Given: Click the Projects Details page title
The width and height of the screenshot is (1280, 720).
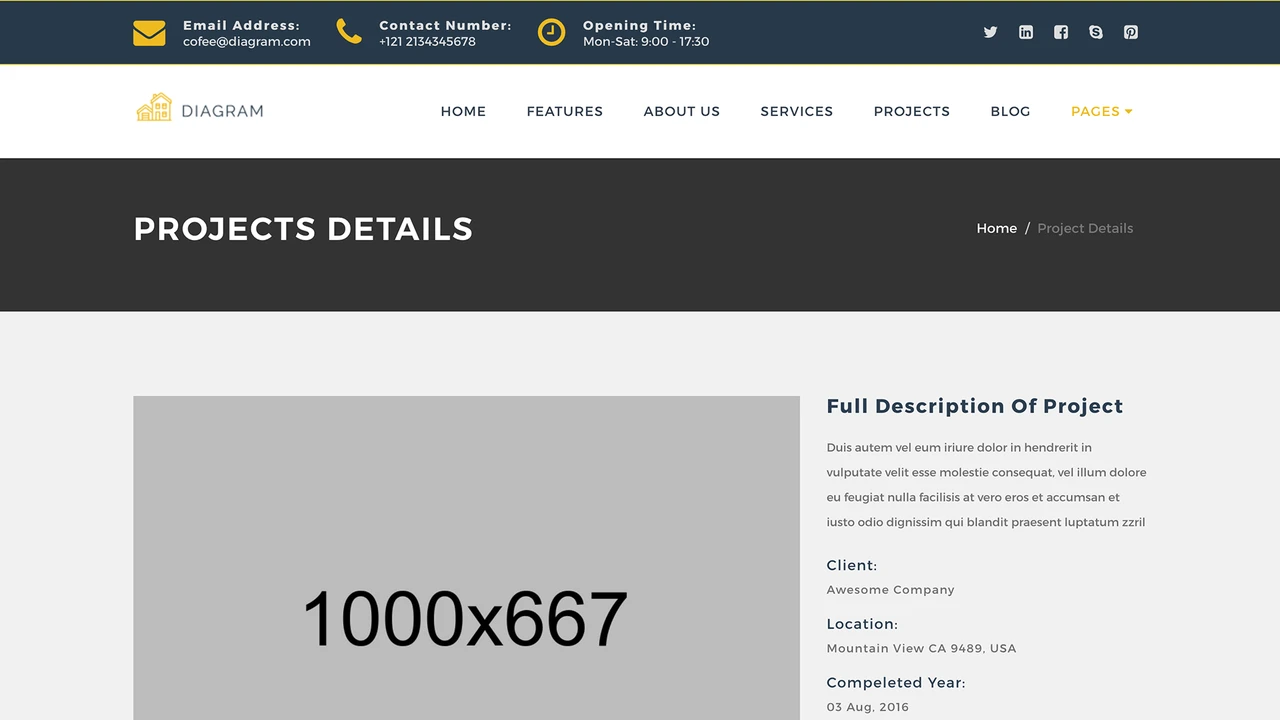Looking at the screenshot, I should 303,229.
